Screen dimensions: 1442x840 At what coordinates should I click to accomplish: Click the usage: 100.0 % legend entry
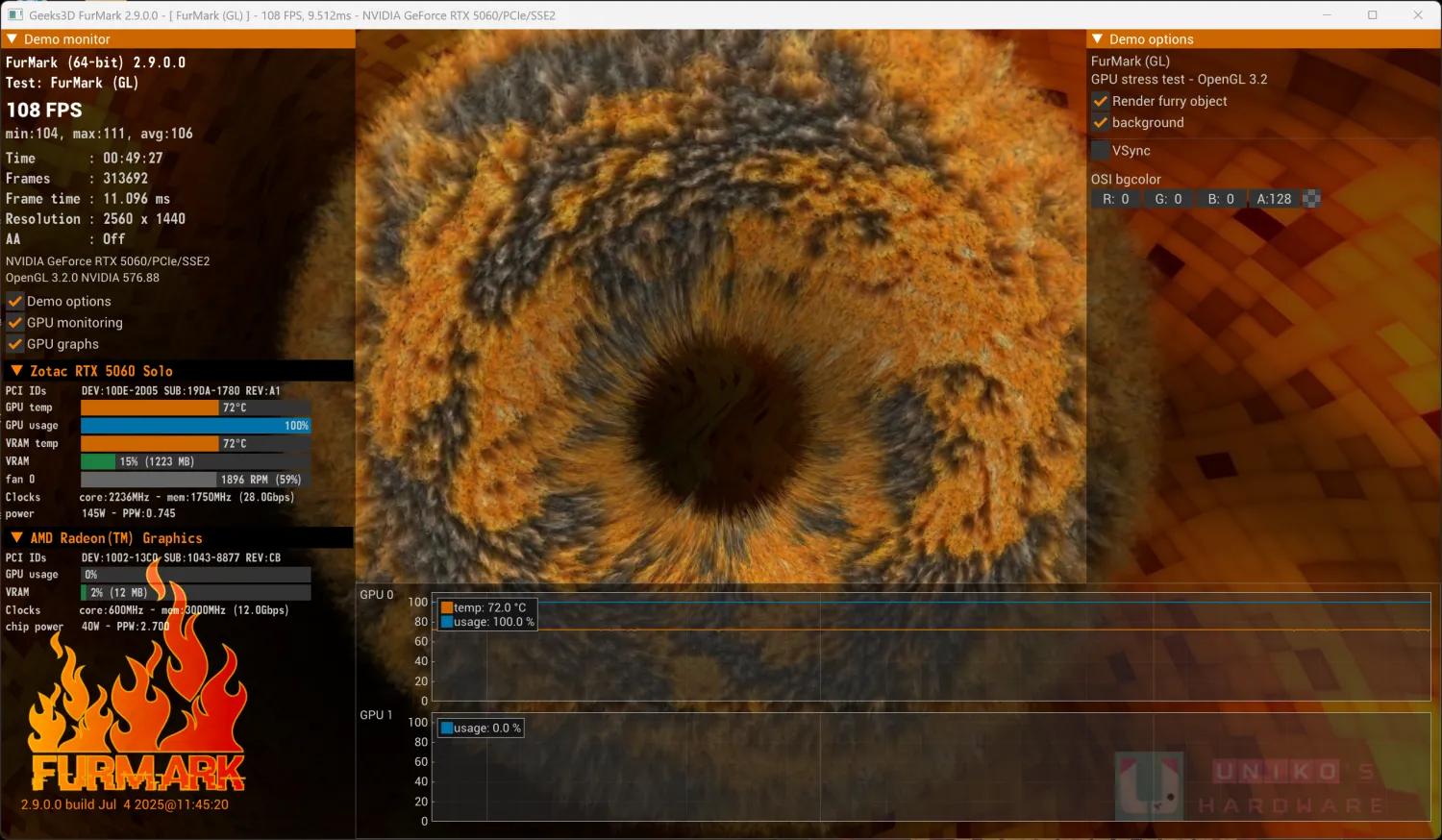487,622
